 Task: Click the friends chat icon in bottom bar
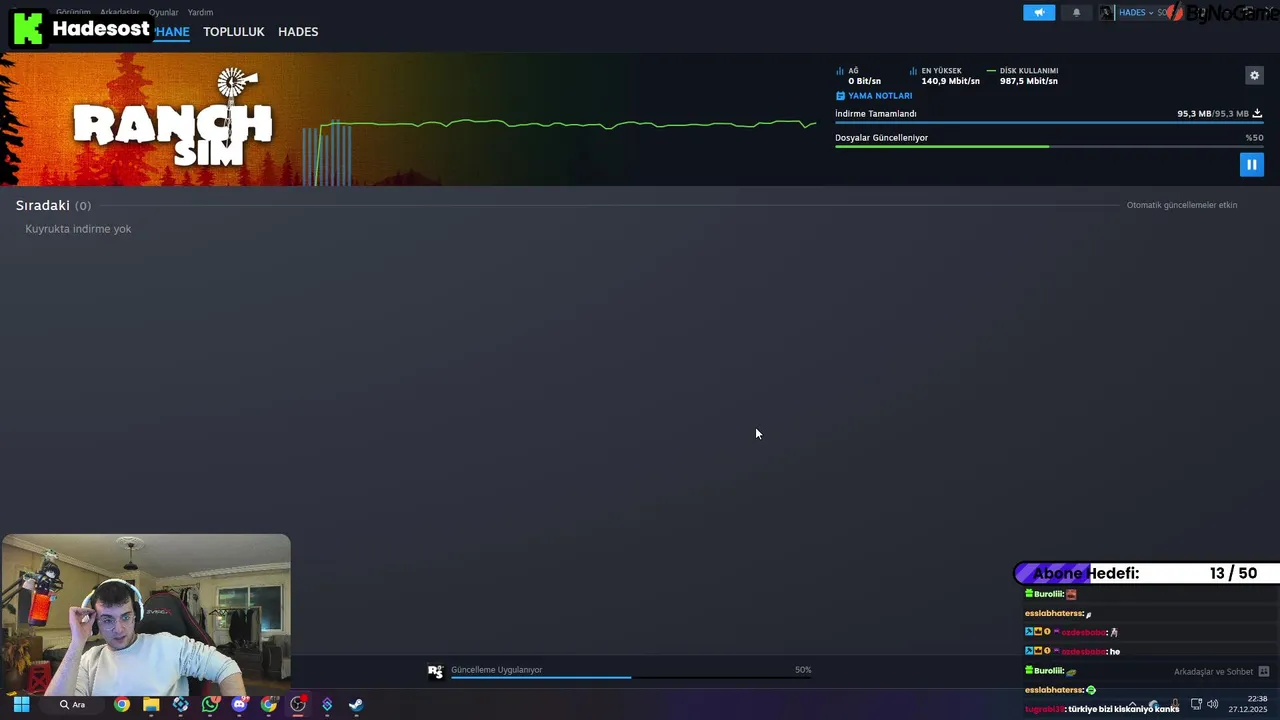pyautogui.click(x=1264, y=672)
